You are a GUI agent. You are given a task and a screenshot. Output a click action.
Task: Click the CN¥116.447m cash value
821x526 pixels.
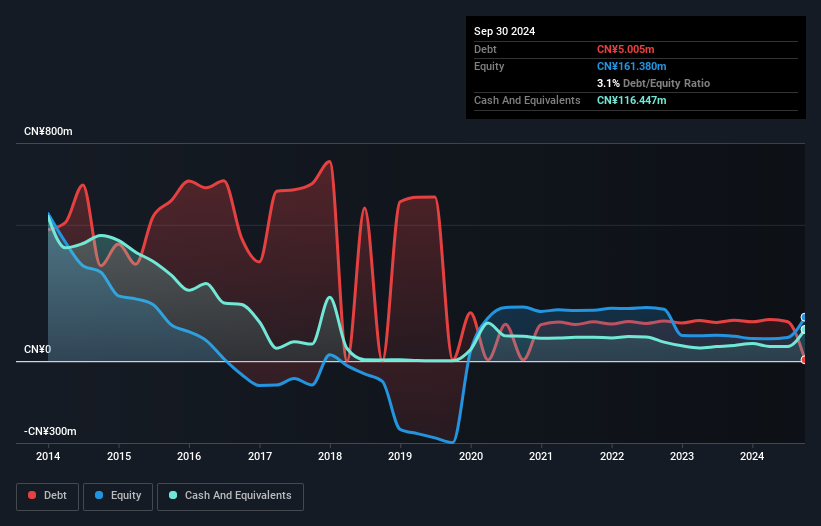tap(631, 100)
